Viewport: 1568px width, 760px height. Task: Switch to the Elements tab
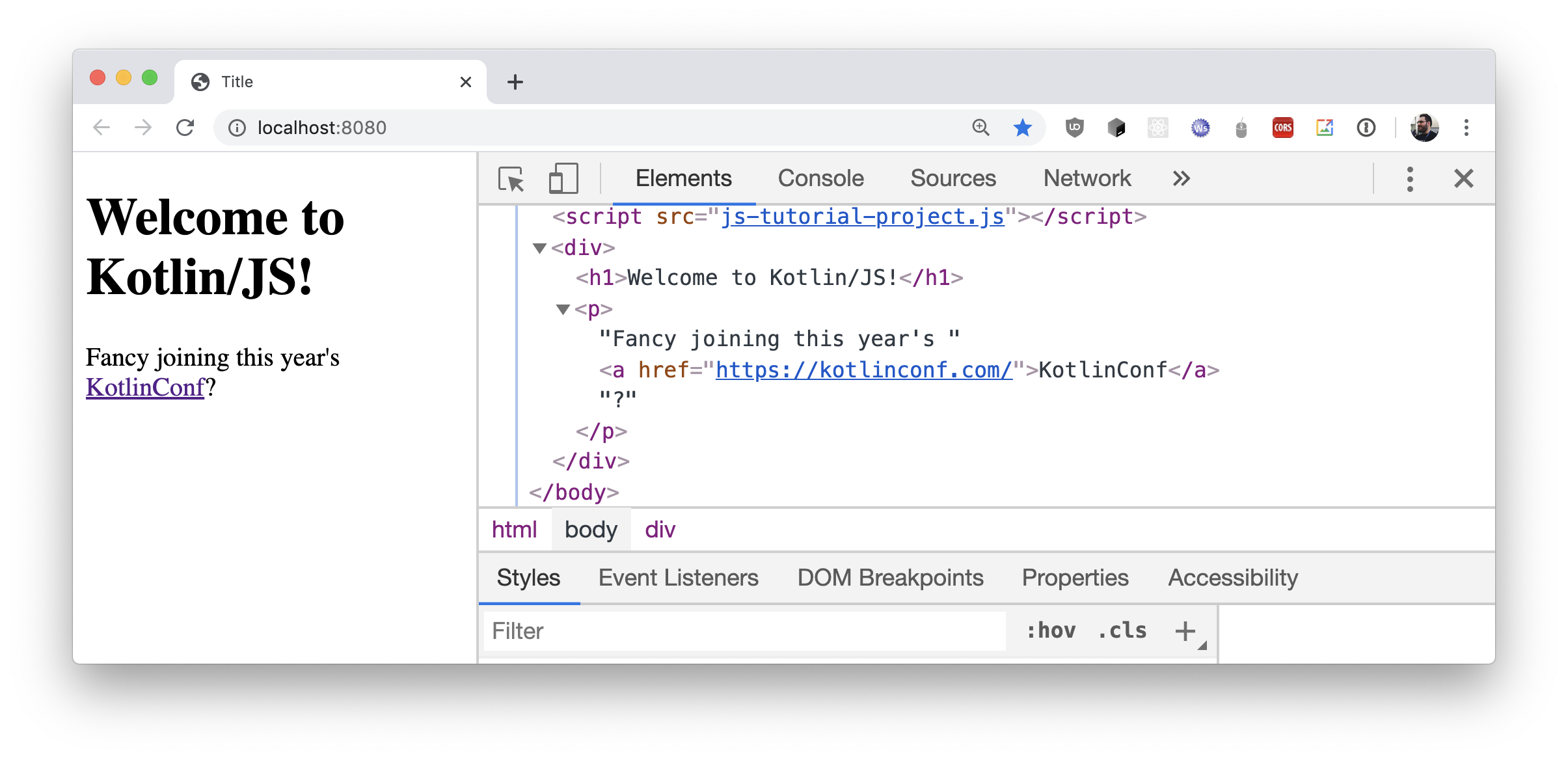click(x=683, y=178)
